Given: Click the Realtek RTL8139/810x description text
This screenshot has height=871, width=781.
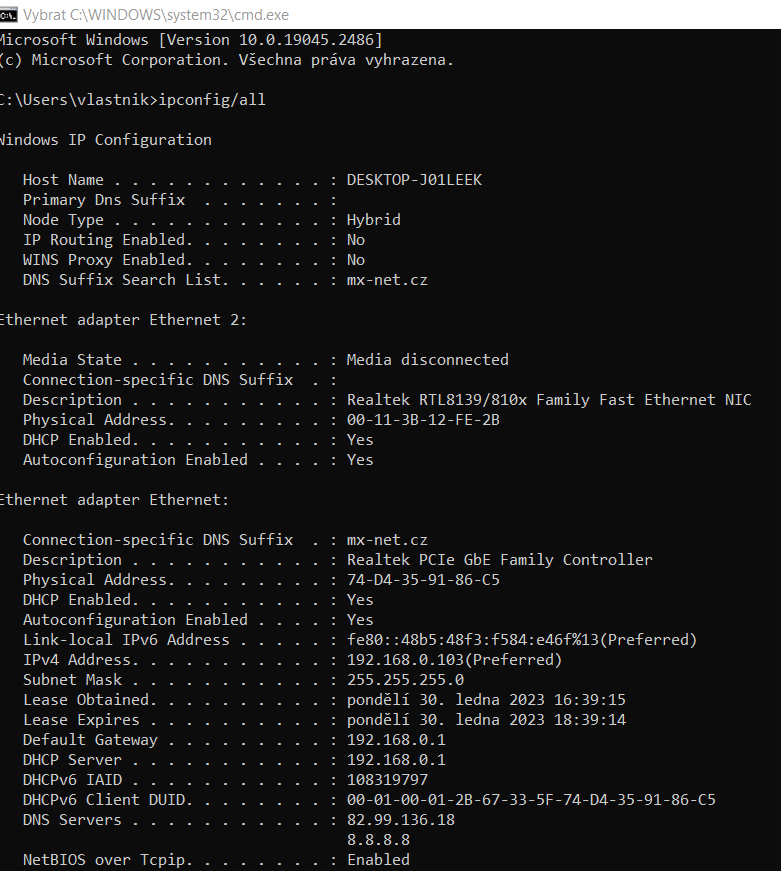Looking at the screenshot, I should [548, 400].
